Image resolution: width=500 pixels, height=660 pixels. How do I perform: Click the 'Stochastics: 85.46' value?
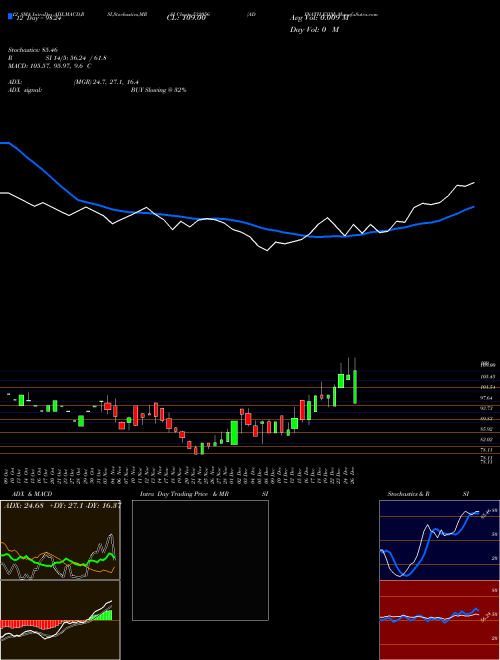tap(32, 50)
